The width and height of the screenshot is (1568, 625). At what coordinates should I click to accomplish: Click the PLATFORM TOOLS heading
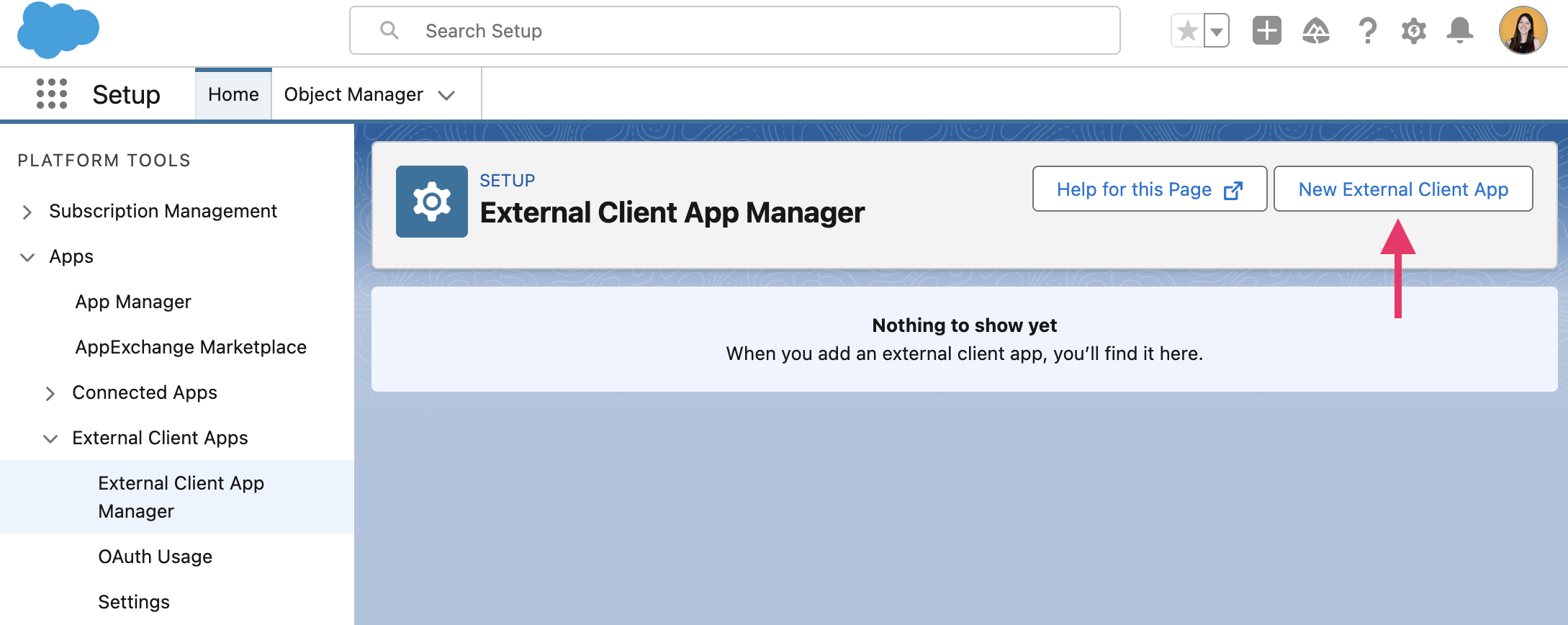(x=104, y=161)
